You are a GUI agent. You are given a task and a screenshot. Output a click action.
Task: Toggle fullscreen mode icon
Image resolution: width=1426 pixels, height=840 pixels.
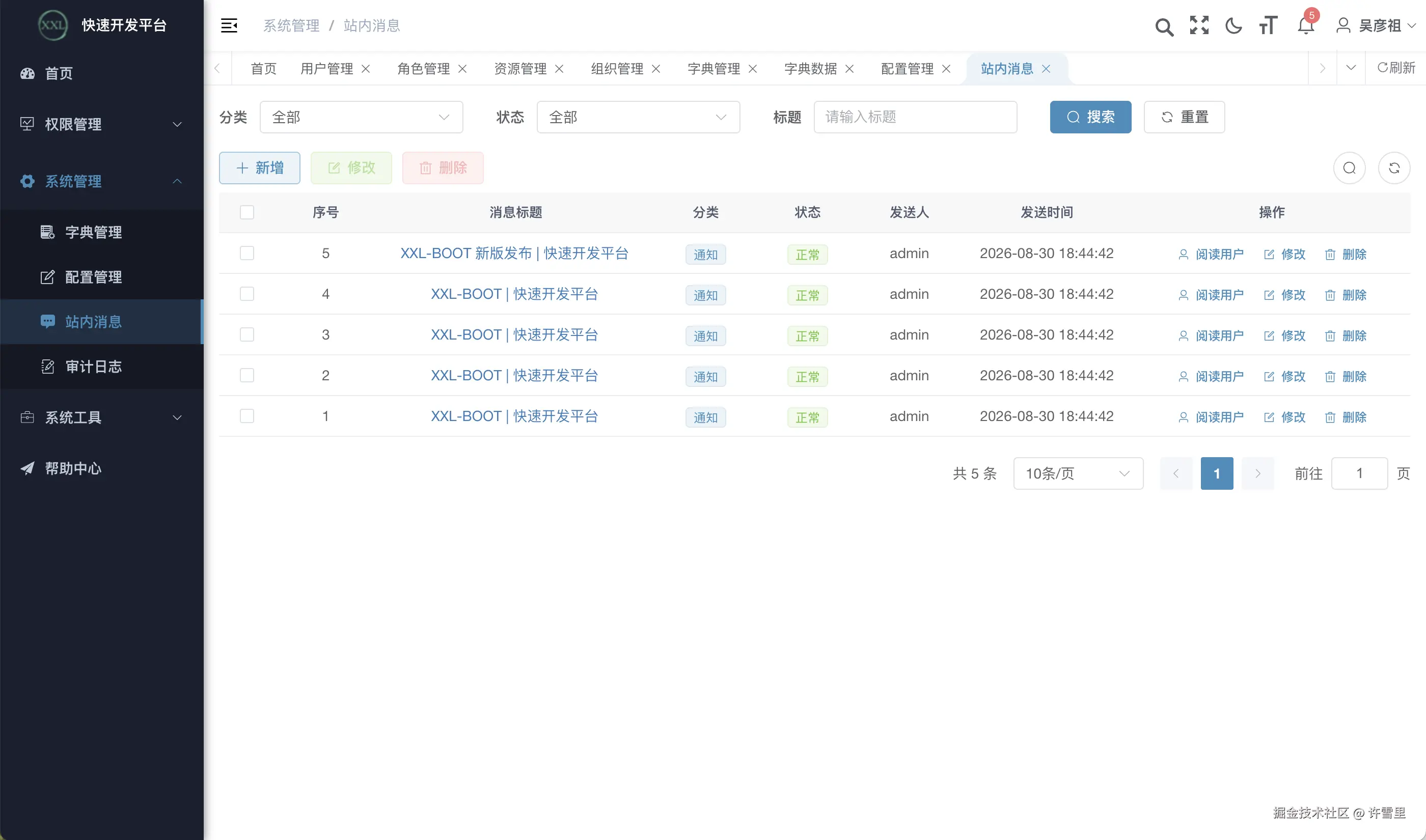tap(1199, 25)
